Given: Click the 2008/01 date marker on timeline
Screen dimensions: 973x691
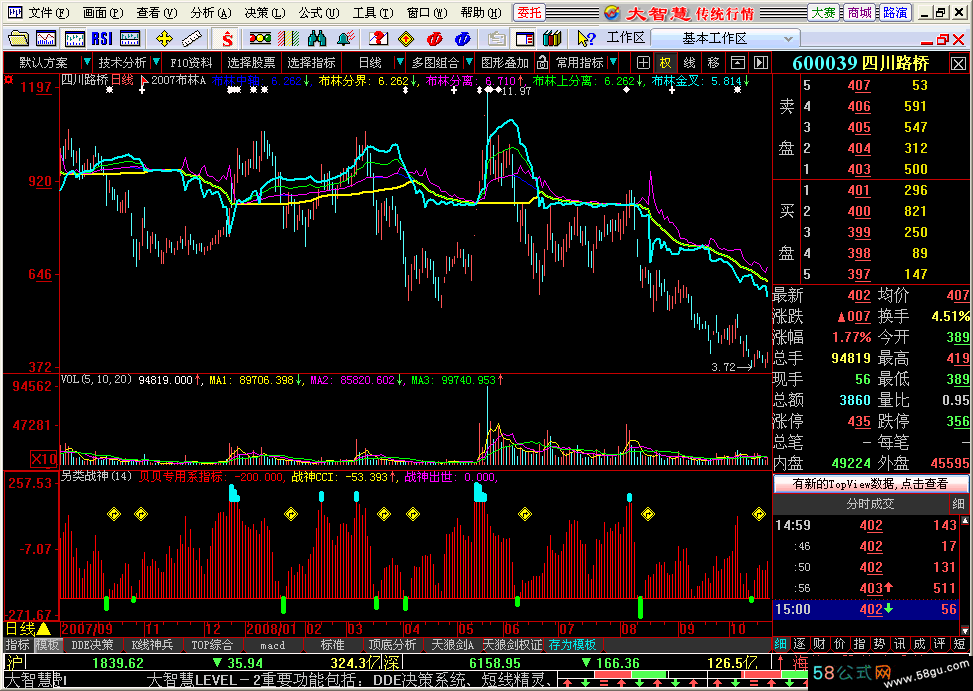Looking at the screenshot, I should 271,629.
